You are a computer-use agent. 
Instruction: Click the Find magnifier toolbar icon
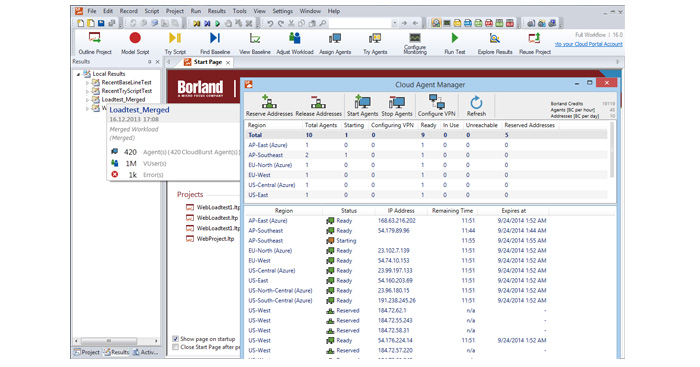tap(323, 23)
